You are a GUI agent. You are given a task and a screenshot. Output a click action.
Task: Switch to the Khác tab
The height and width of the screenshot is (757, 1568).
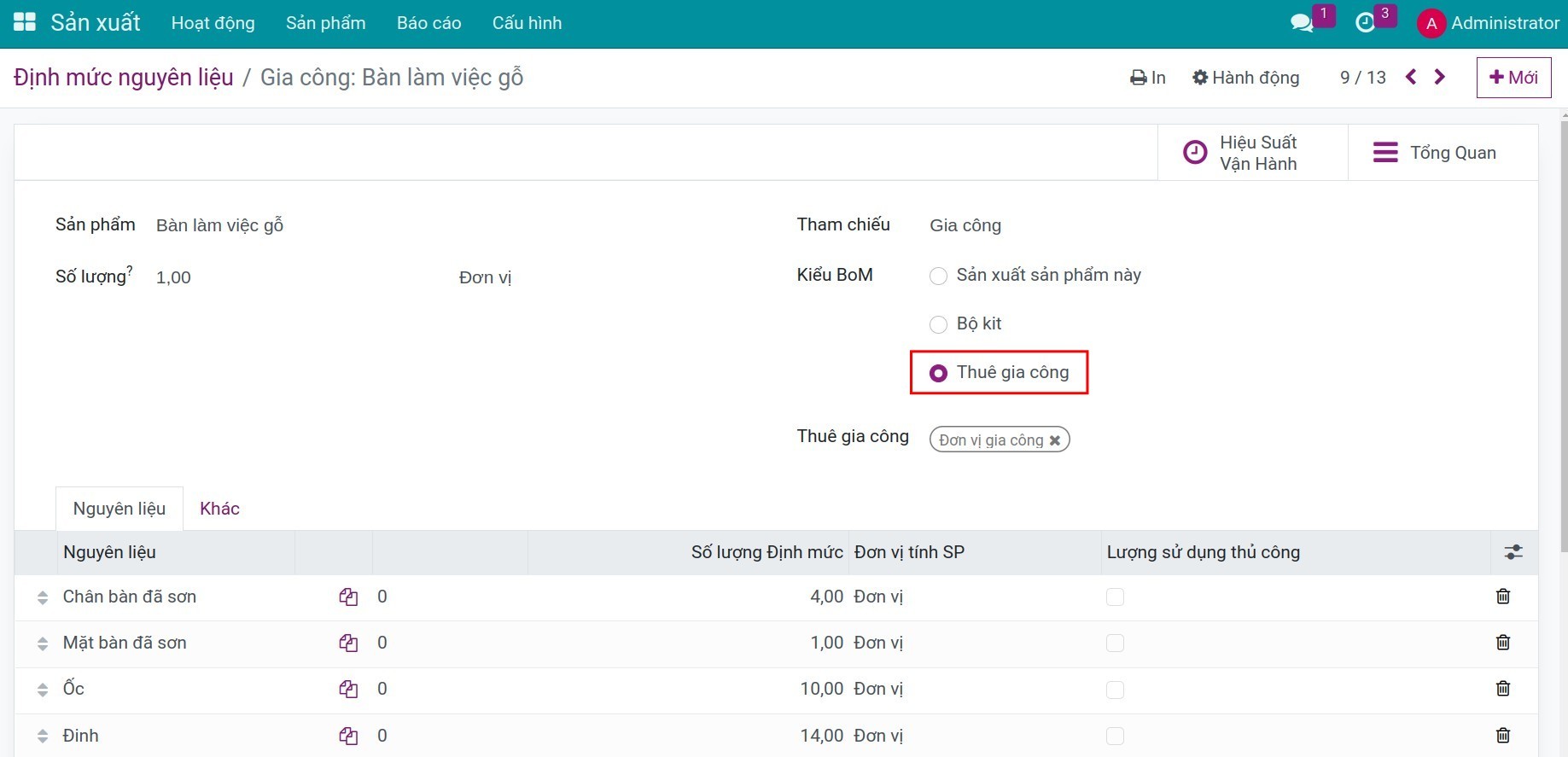coord(219,509)
